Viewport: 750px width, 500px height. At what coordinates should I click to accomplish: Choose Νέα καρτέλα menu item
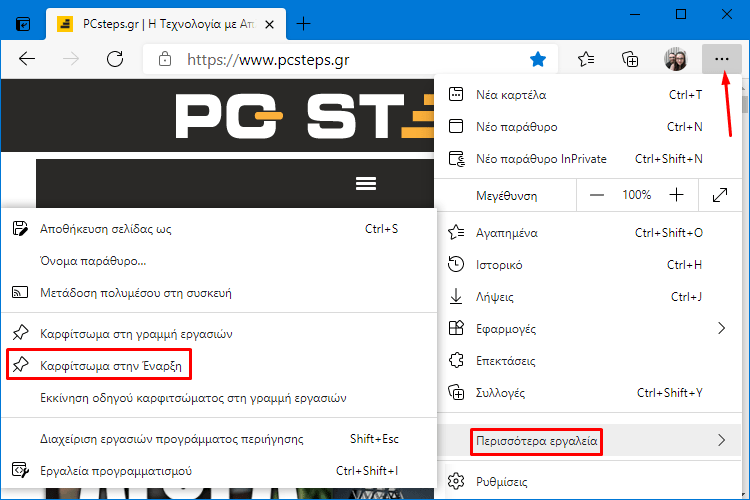click(587, 95)
